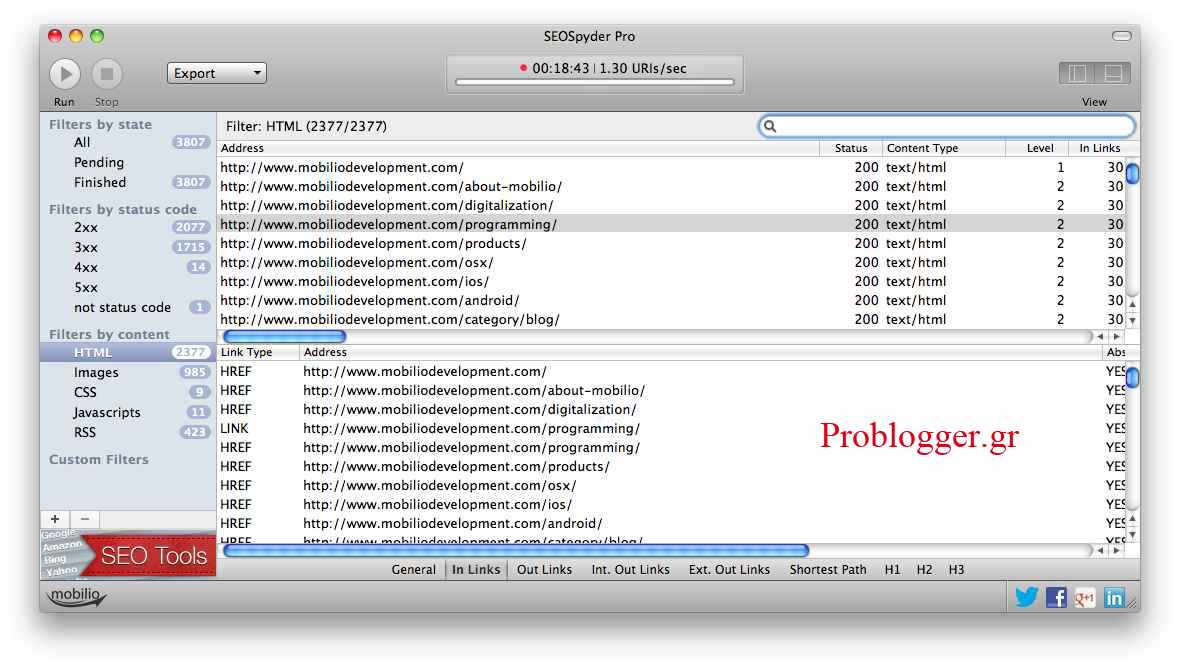This screenshot has height=667, width=1180.
Task: Switch to the Out Links tab
Action: (x=544, y=570)
